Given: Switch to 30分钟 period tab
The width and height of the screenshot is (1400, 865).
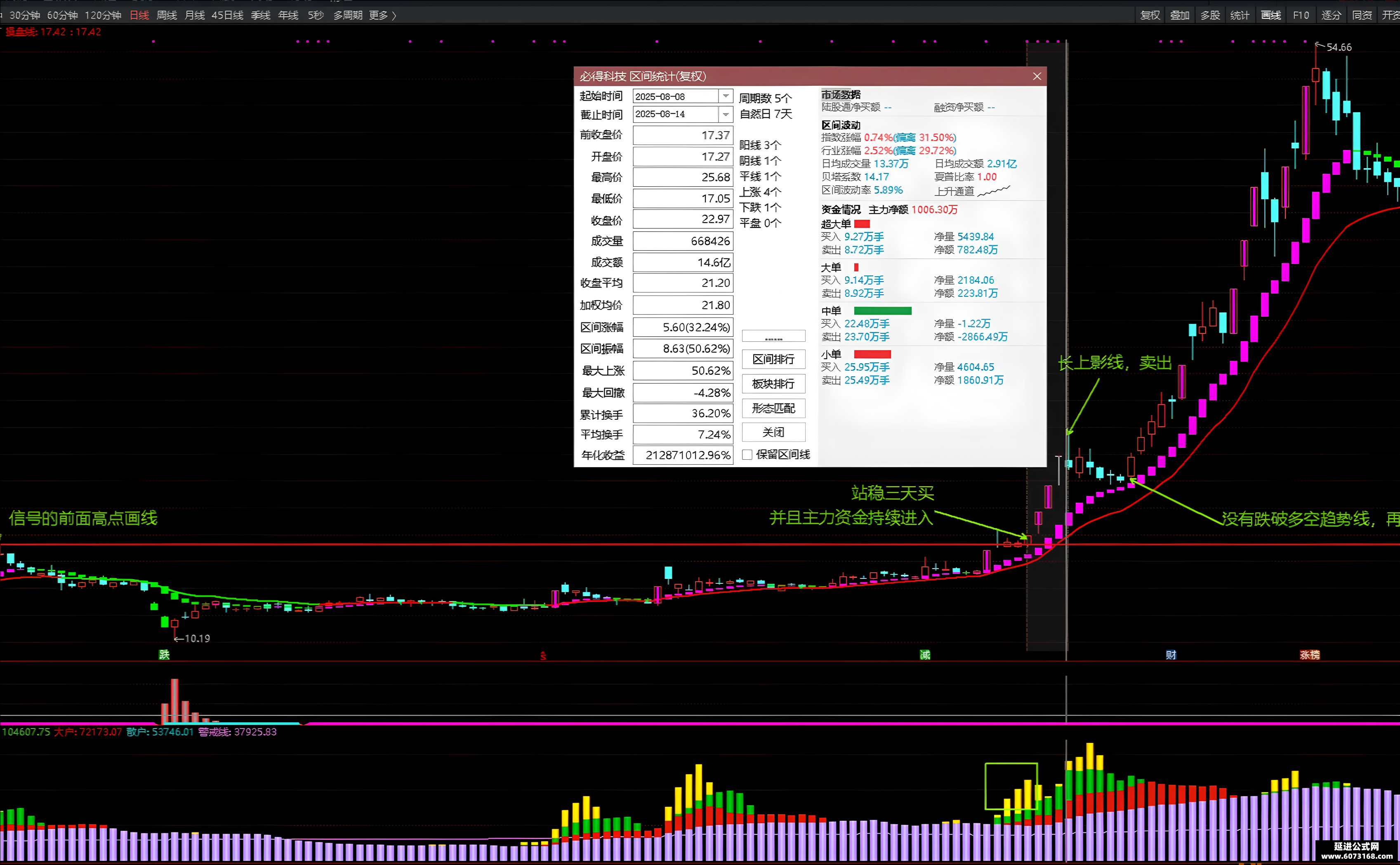Looking at the screenshot, I should point(25,15).
